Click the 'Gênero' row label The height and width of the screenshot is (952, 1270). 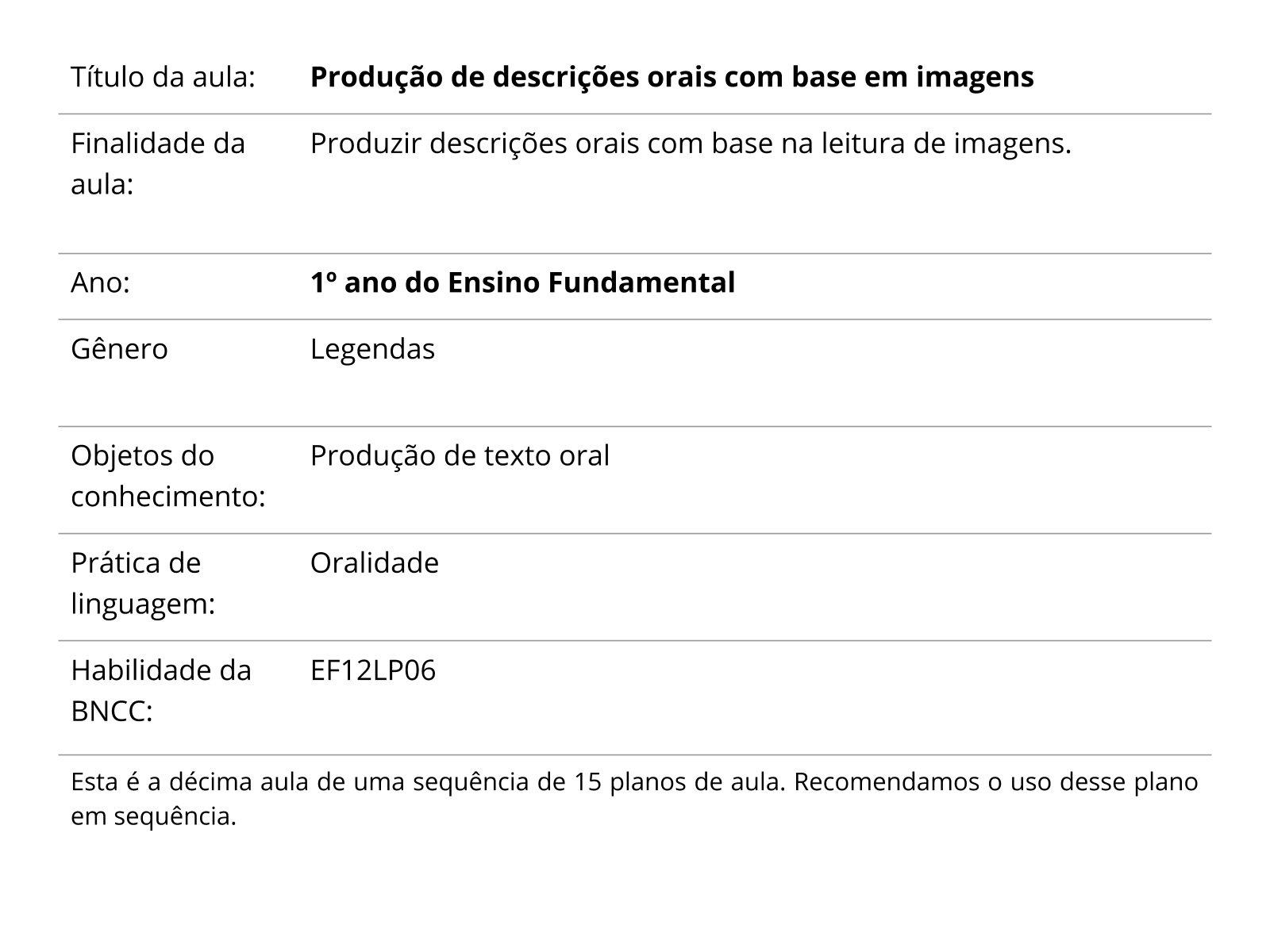coord(119,349)
